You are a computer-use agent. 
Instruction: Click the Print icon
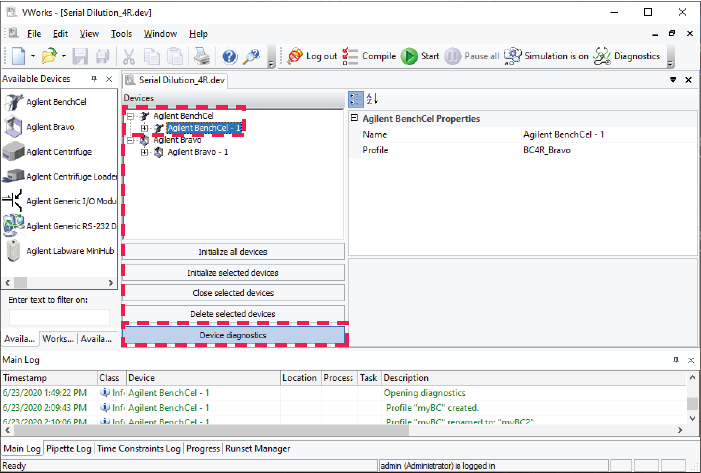(202, 56)
